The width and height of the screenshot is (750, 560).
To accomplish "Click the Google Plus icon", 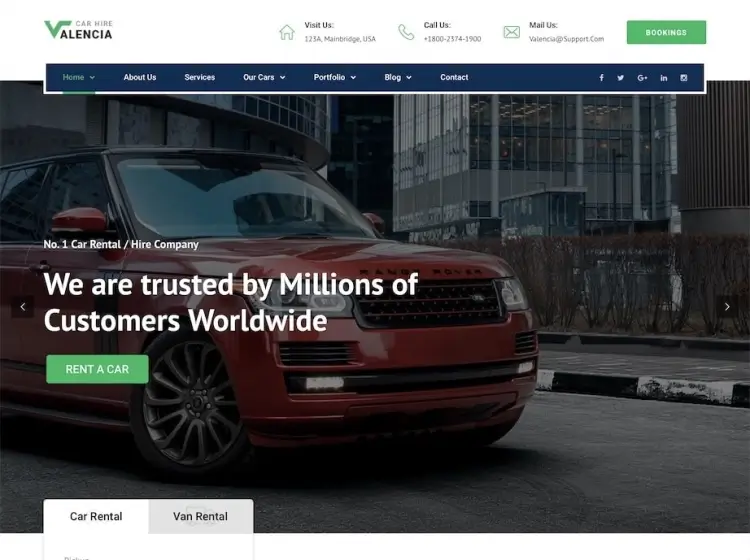I will (x=642, y=77).
